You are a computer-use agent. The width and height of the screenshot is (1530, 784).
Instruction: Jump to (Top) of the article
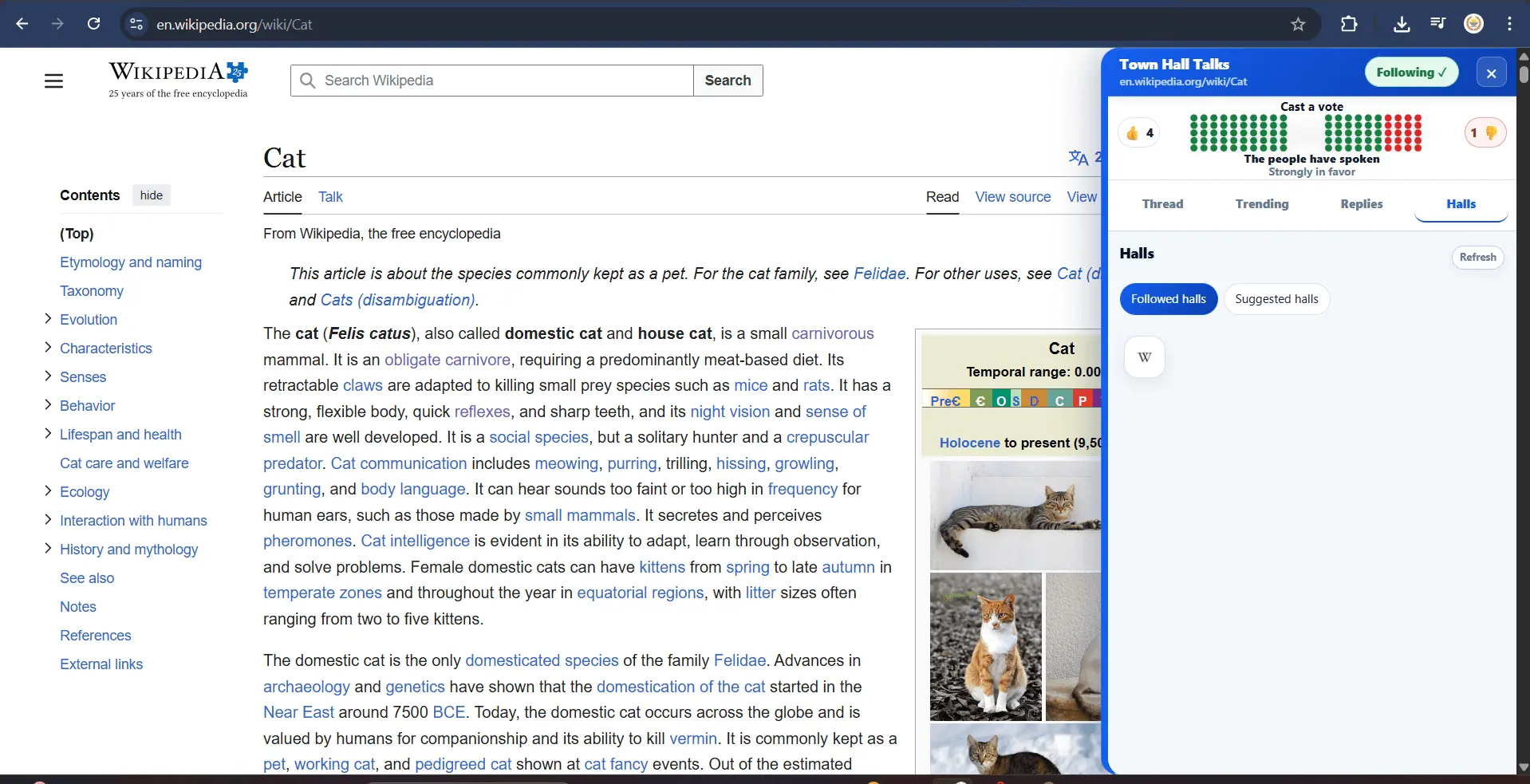click(x=77, y=234)
